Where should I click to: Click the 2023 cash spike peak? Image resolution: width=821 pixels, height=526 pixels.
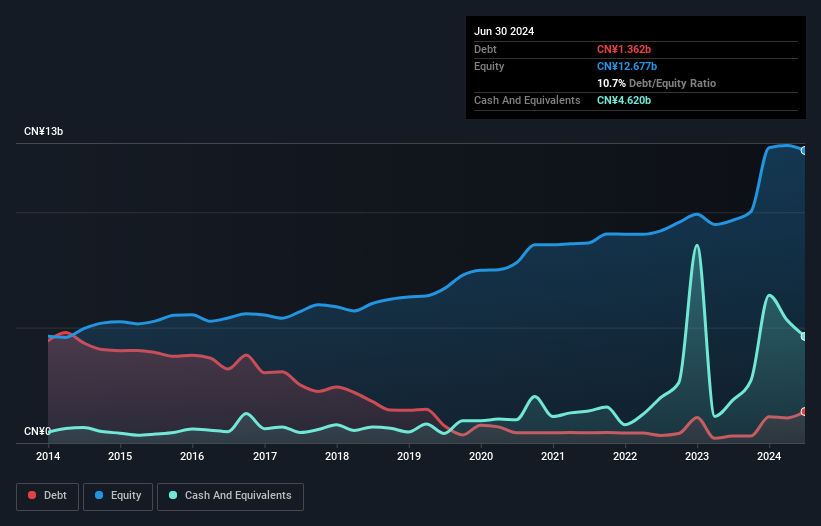coord(696,245)
